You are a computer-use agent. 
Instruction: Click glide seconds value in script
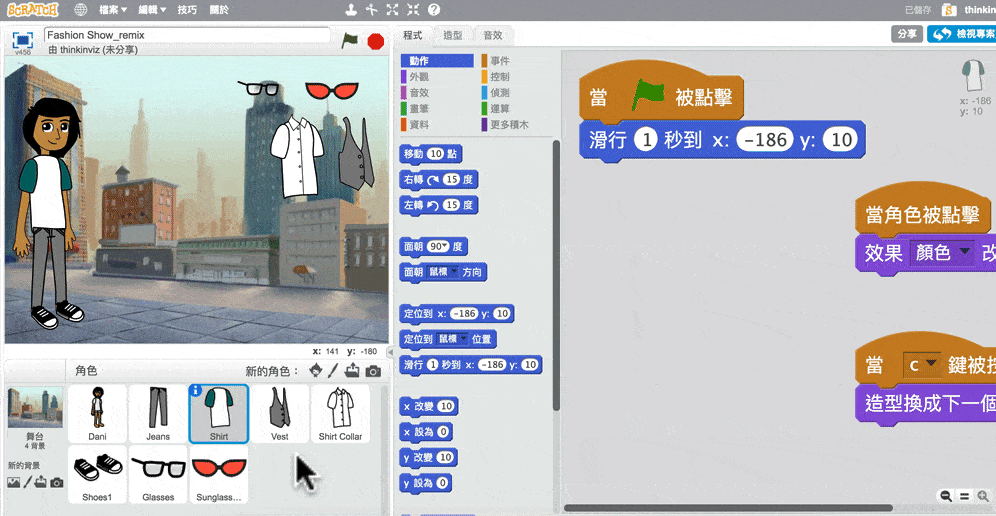646,140
